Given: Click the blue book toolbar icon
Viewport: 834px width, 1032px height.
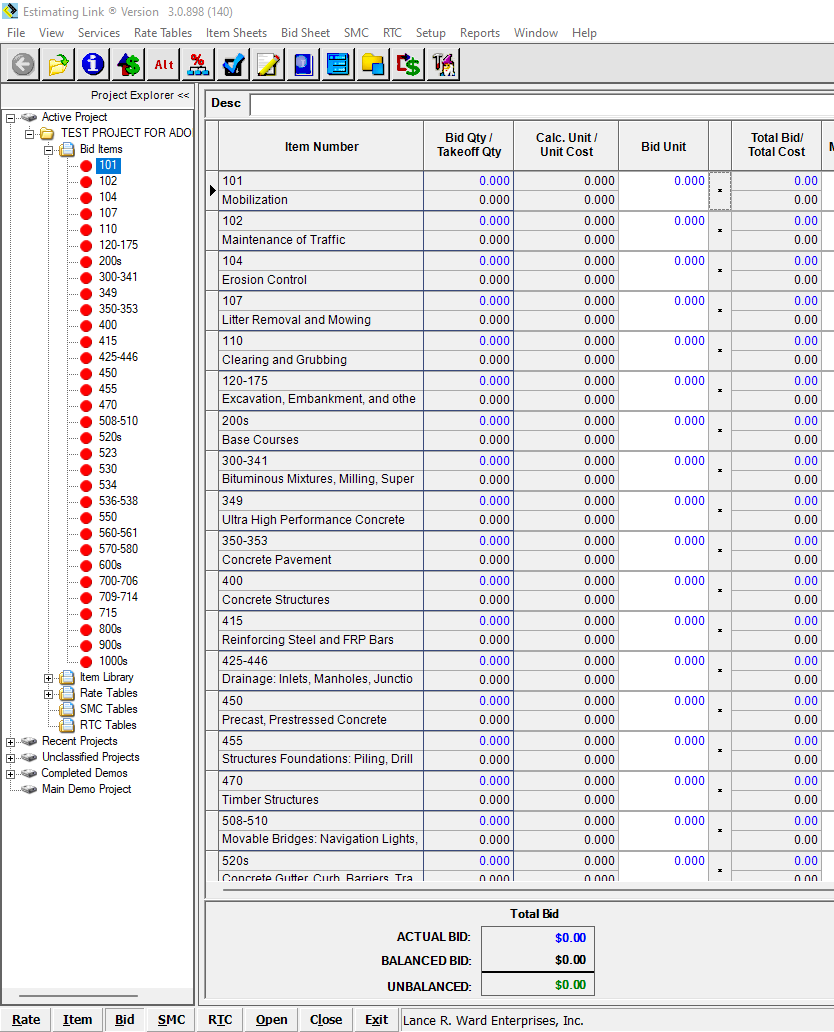Looking at the screenshot, I should [x=303, y=64].
